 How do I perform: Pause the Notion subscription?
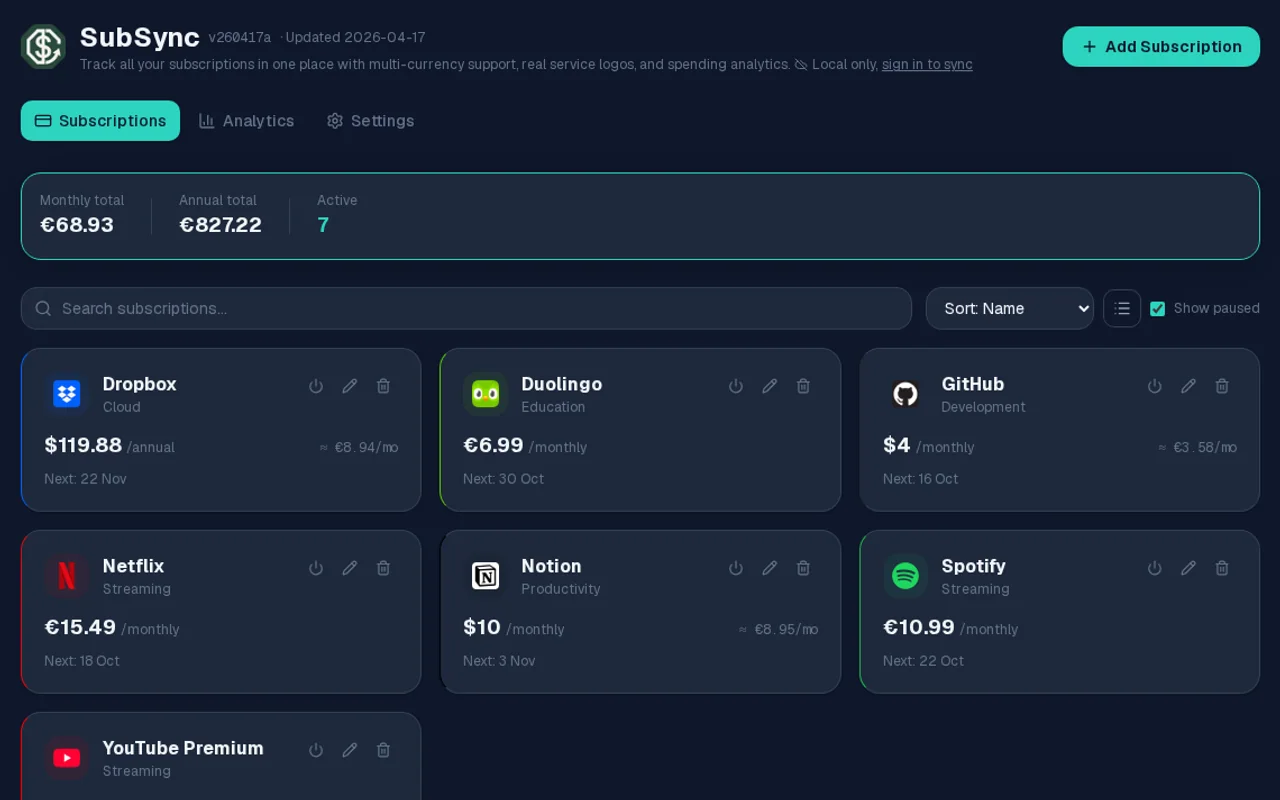(x=736, y=568)
